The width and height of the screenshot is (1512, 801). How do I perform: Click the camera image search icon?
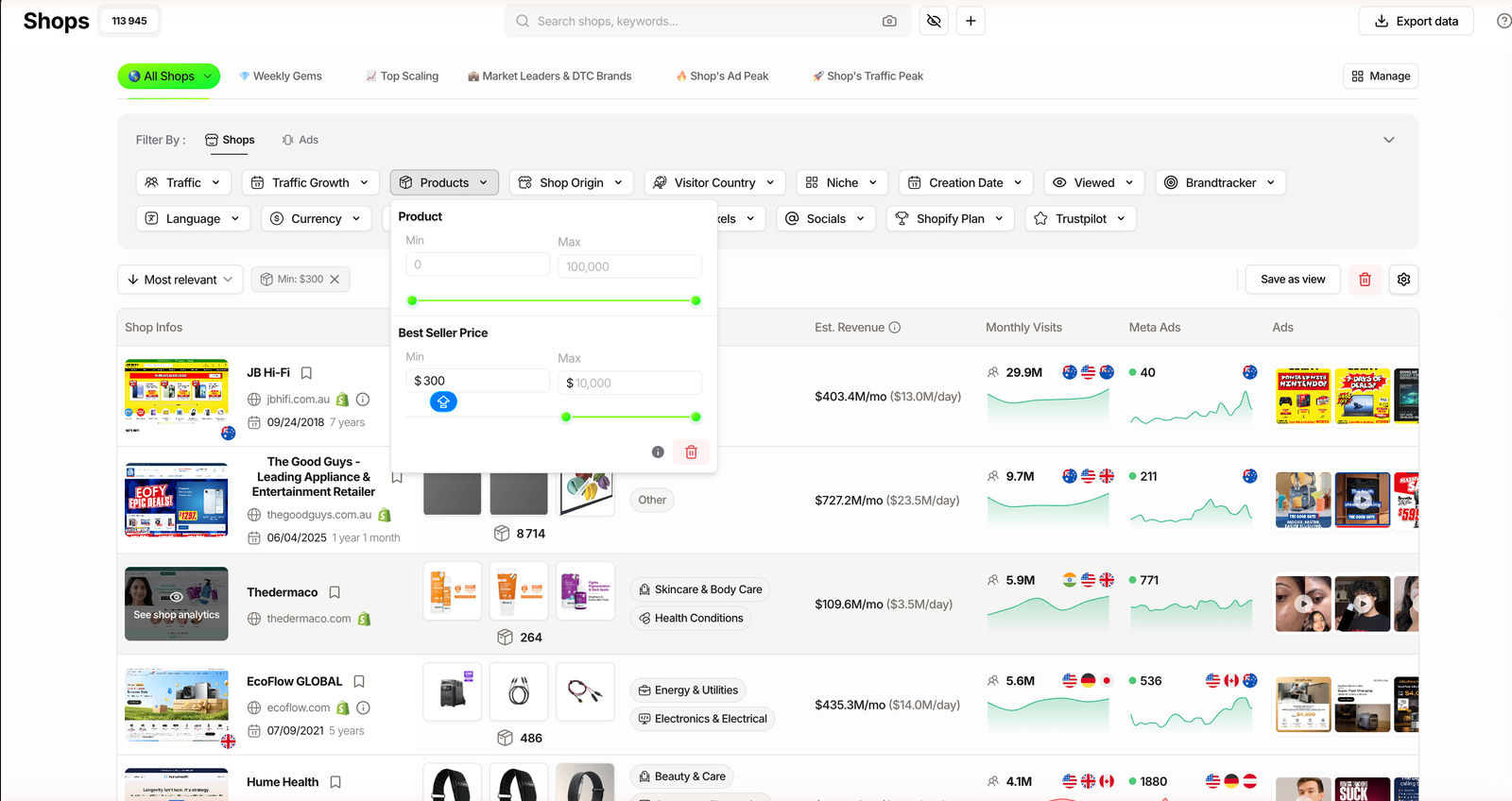click(x=889, y=21)
